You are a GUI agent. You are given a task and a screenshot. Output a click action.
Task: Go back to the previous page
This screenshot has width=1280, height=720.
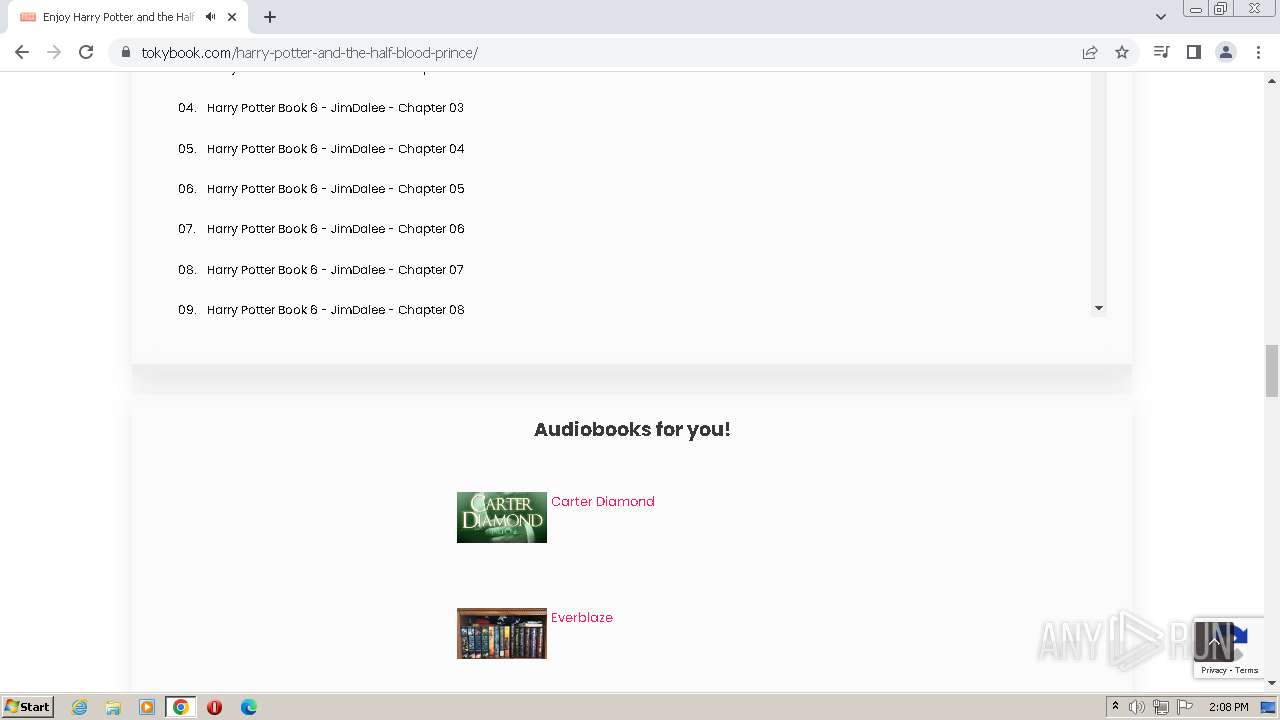tap(22, 52)
